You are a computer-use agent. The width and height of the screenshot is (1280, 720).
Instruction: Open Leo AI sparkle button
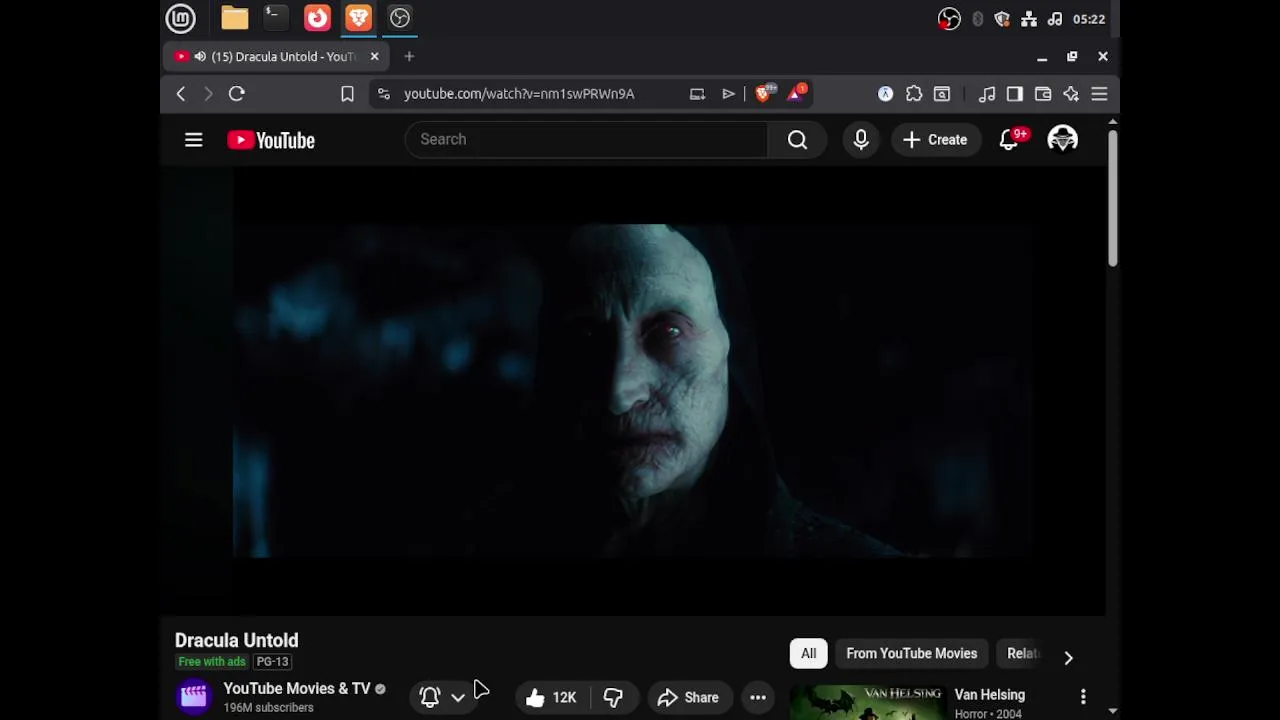coord(1071,94)
